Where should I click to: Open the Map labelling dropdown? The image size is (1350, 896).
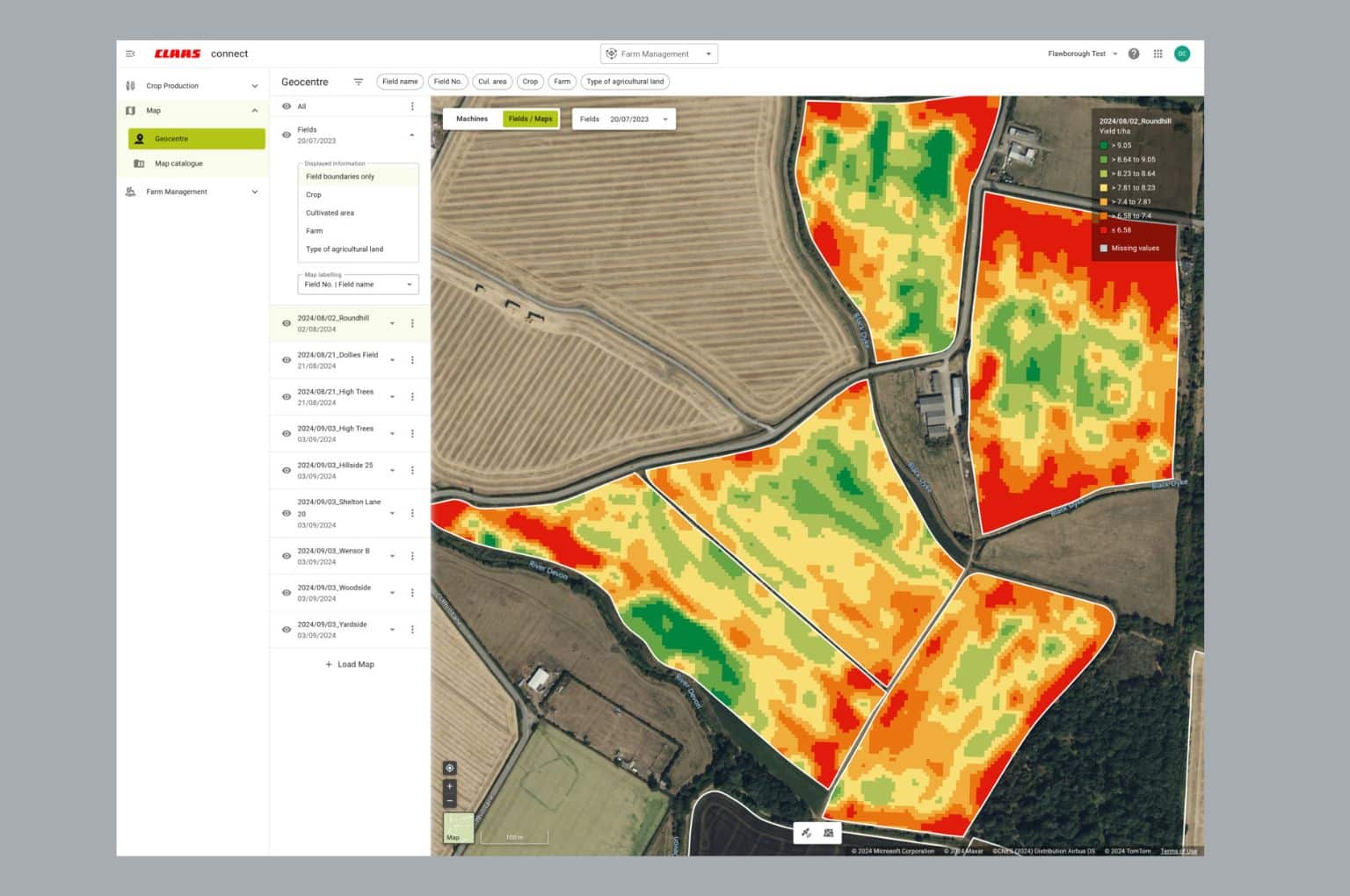pos(358,285)
